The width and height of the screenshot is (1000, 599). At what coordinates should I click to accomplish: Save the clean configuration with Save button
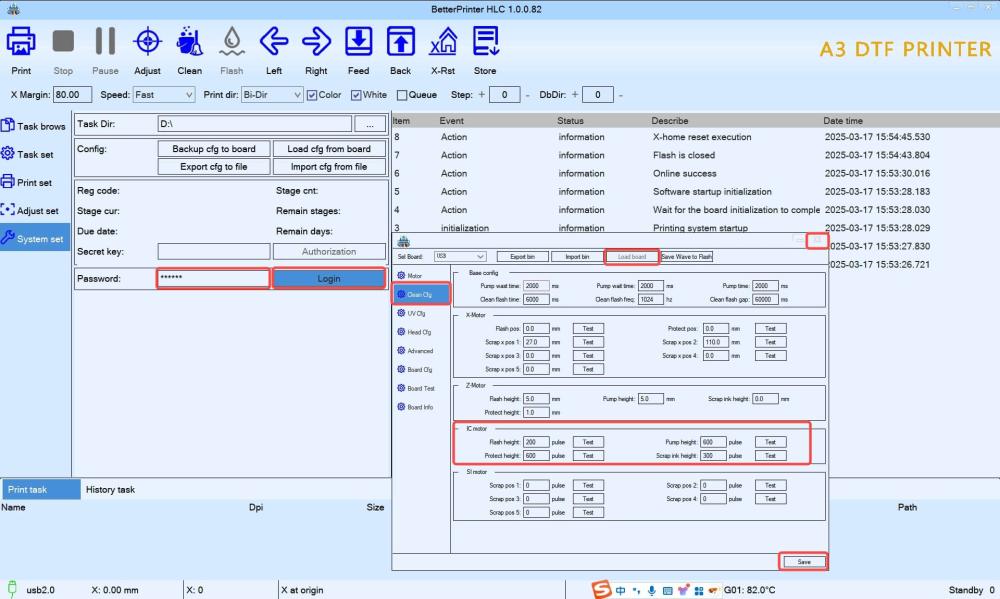pos(804,561)
